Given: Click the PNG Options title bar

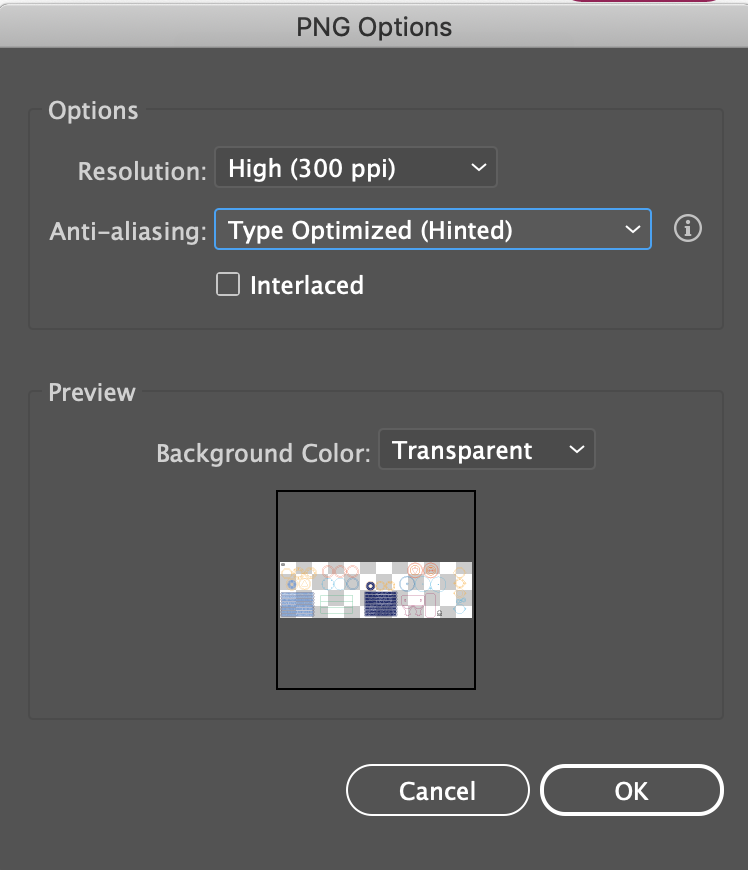Looking at the screenshot, I should [374, 27].
